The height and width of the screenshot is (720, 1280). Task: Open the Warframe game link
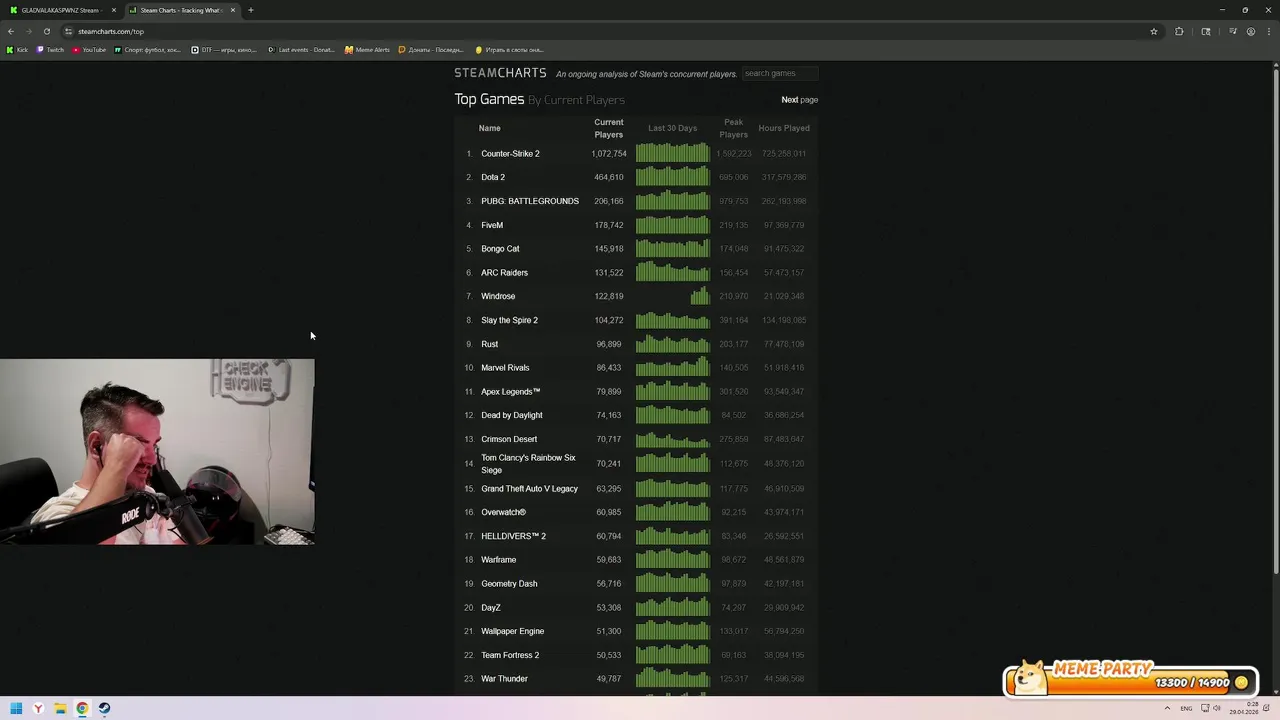tap(498, 560)
